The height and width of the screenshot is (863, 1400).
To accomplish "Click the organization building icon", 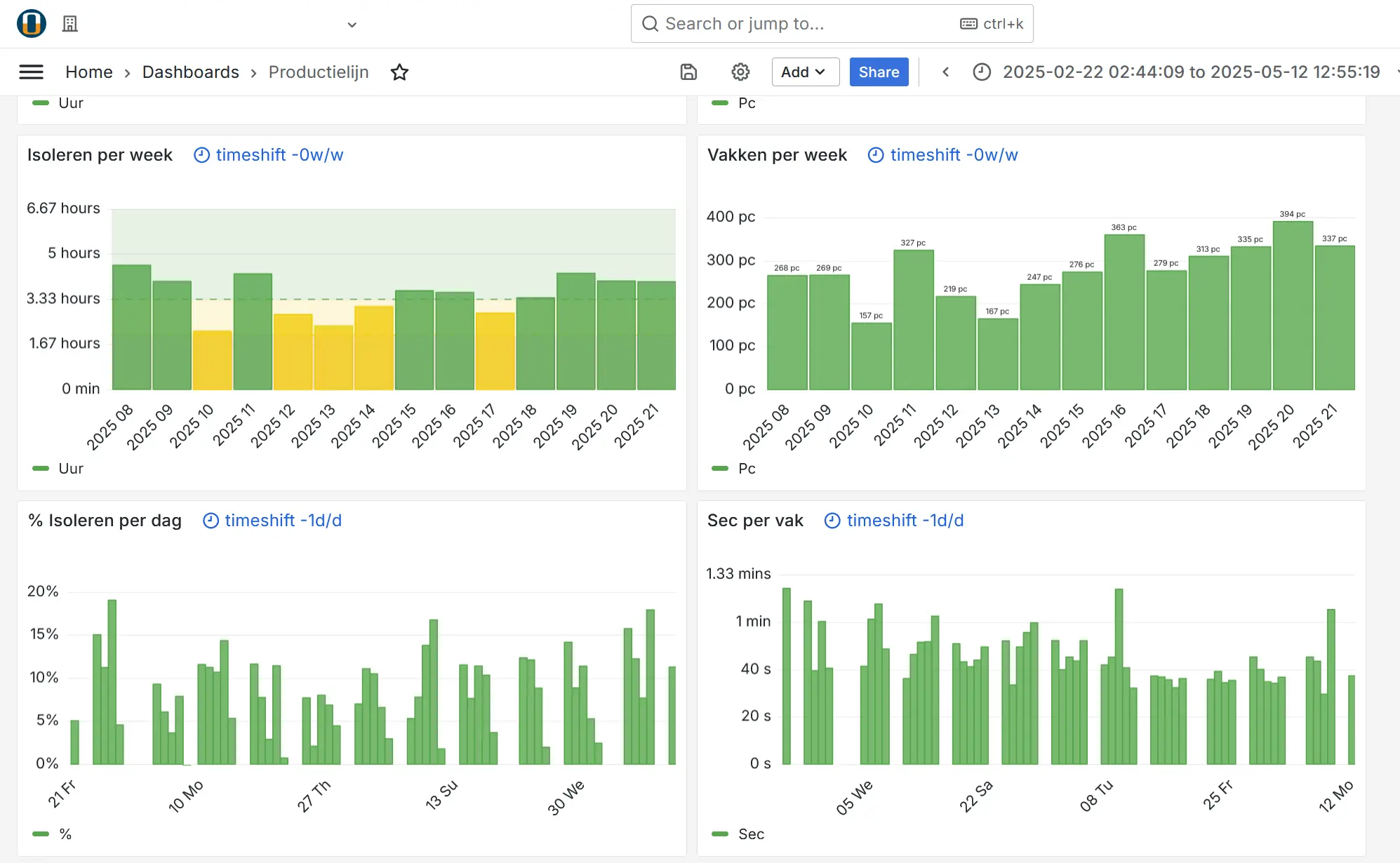I will click(70, 24).
